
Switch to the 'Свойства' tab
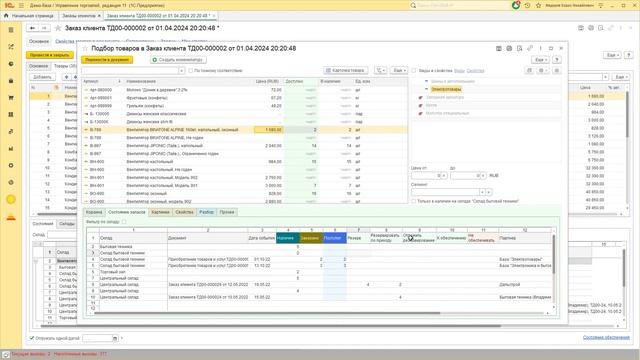pos(184,212)
